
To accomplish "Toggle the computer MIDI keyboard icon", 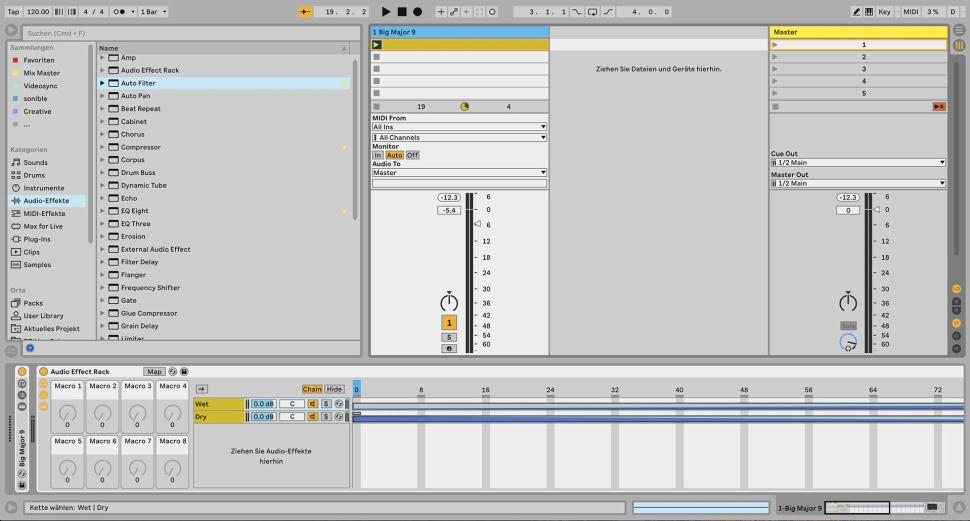I will 869,12.
